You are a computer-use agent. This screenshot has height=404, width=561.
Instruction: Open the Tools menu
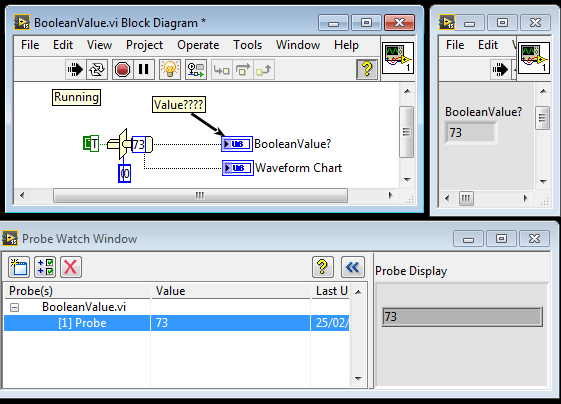(x=248, y=45)
